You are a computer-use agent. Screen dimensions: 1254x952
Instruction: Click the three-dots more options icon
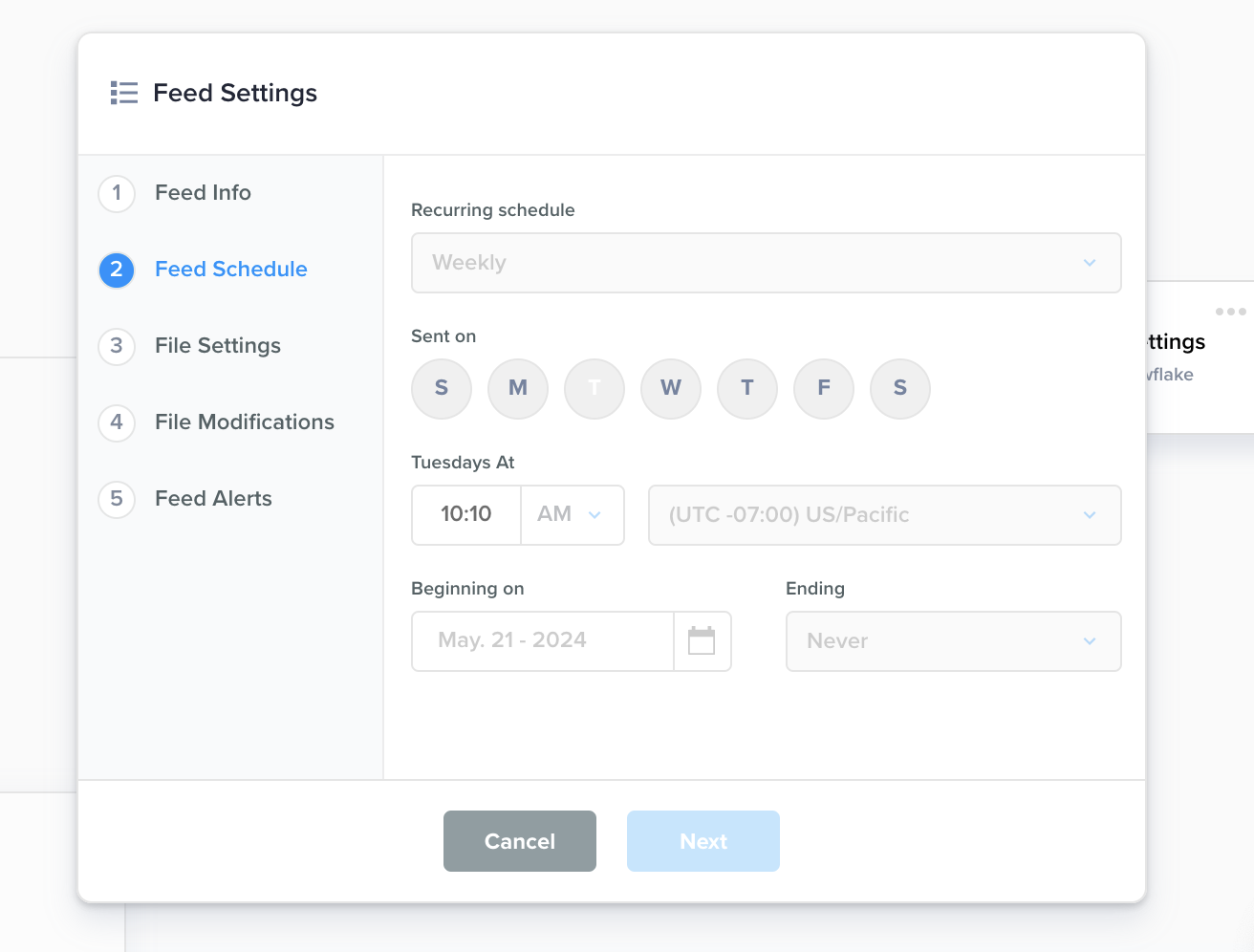coord(1230,312)
